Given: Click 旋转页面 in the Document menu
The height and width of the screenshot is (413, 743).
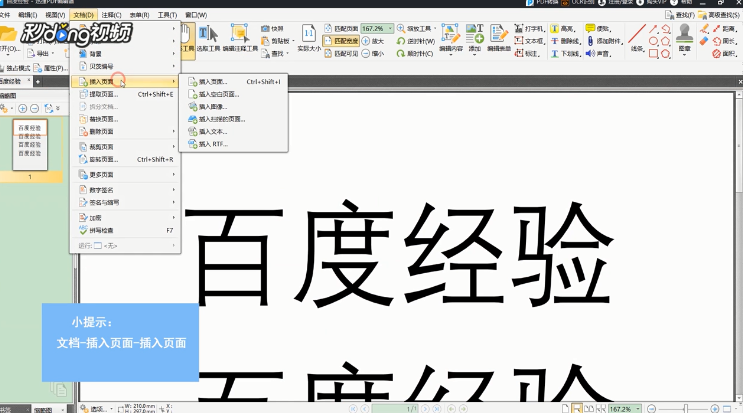Looking at the screenshot, I should pyautogui.click(x=126, y=159).
